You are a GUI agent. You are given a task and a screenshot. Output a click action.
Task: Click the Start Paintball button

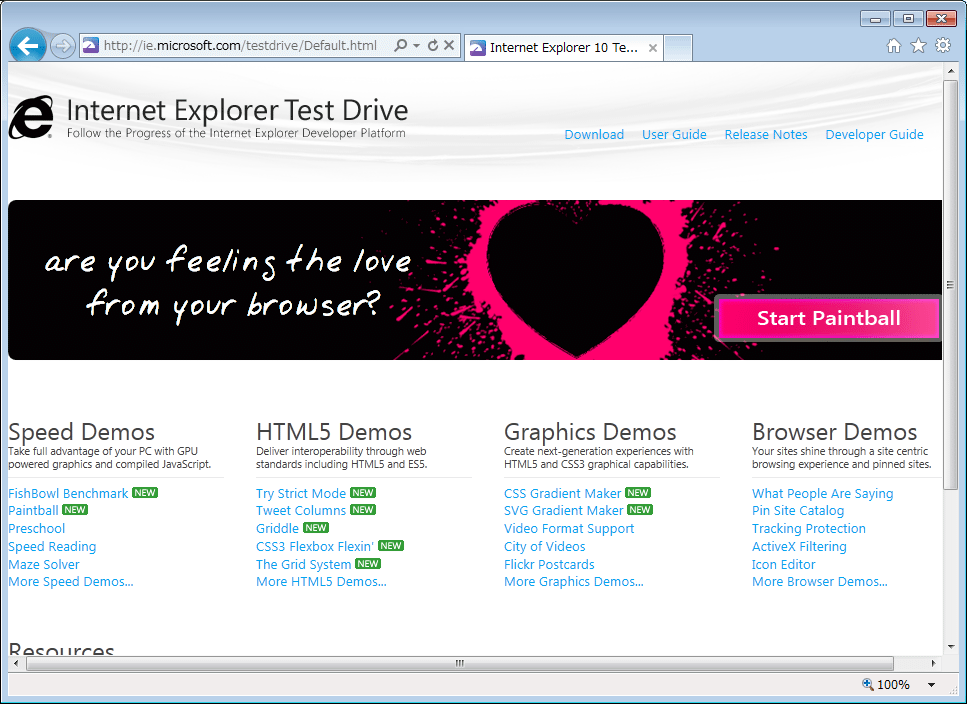tap(828, 317)
